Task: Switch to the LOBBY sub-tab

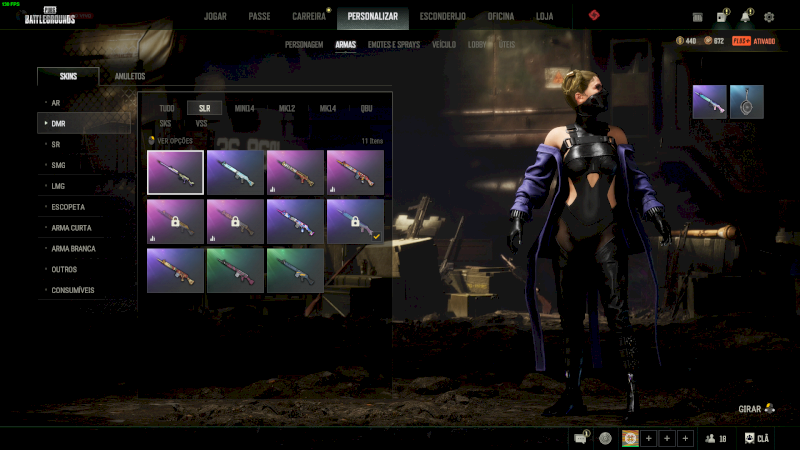Action: click(477, 45)
